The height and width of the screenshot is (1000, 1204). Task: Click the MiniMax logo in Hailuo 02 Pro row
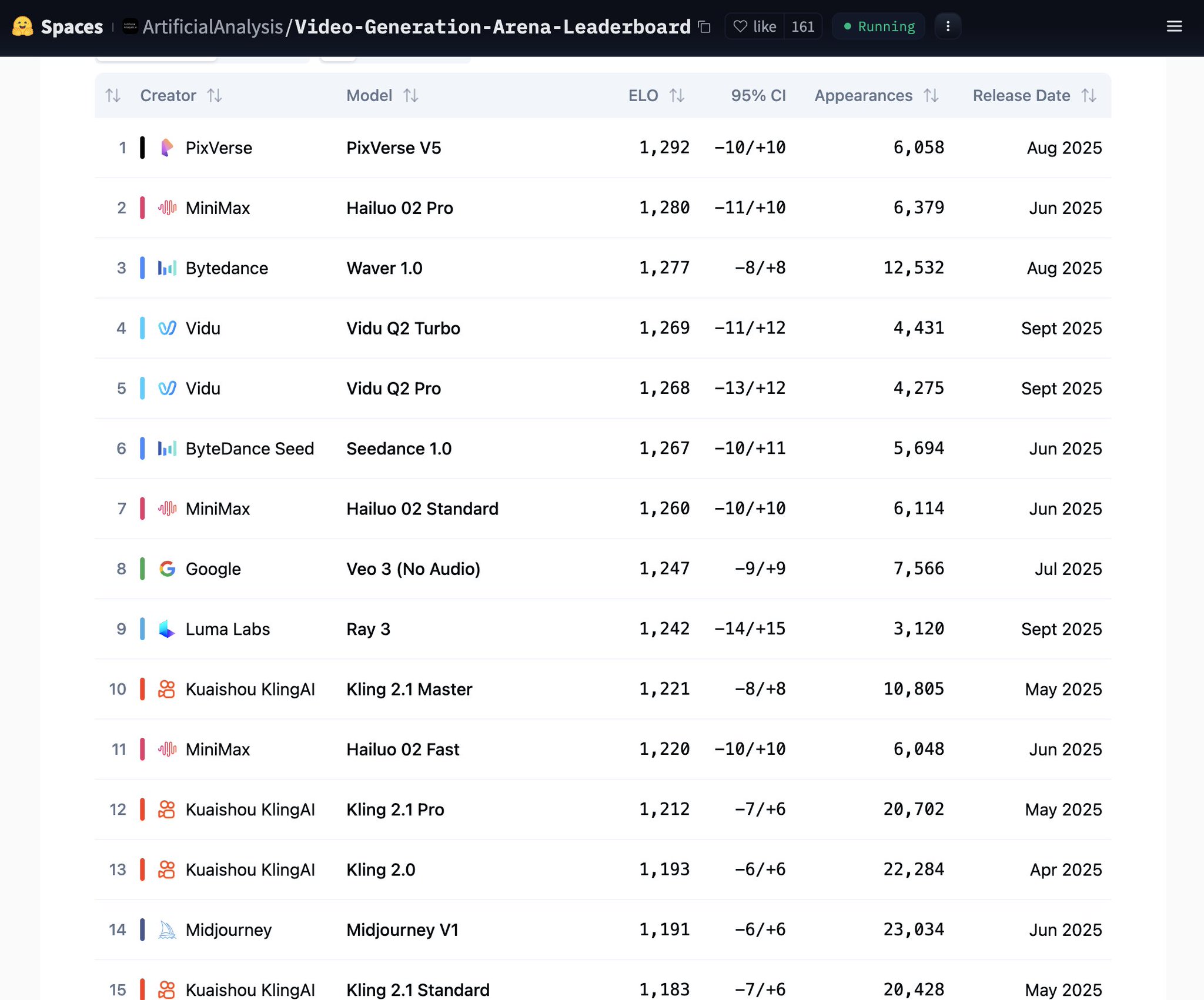pos(167,208)
